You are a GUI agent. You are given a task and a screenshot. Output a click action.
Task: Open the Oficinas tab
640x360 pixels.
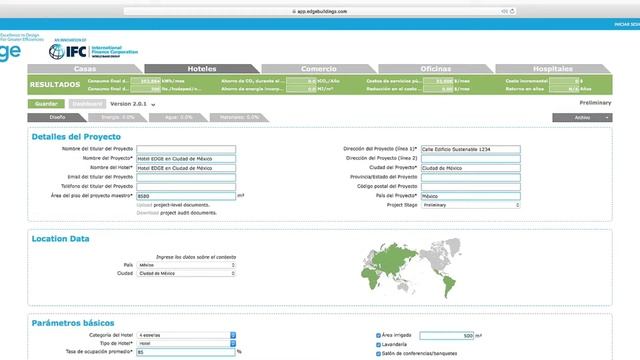coord(436,69)
